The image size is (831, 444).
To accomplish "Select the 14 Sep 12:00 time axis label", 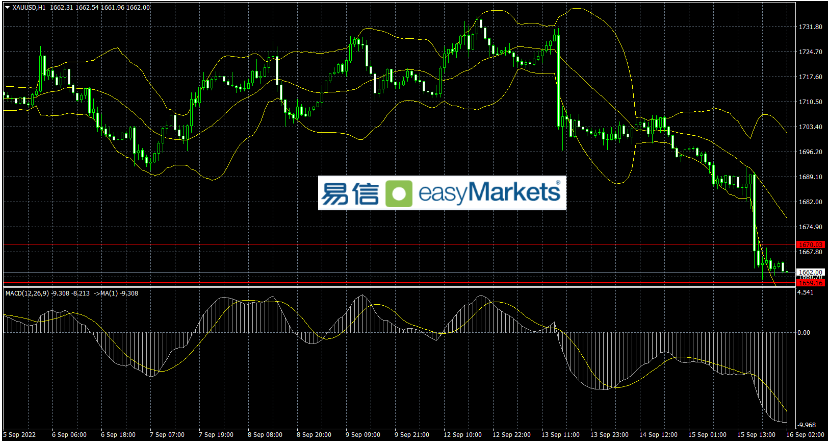I will pyautogui.click(x=661, y=434).
